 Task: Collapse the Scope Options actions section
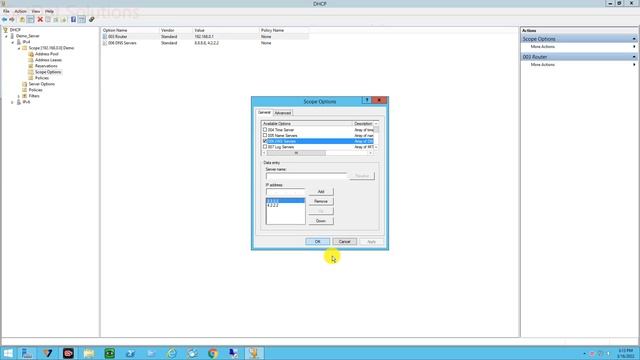(x=634, y=39)
